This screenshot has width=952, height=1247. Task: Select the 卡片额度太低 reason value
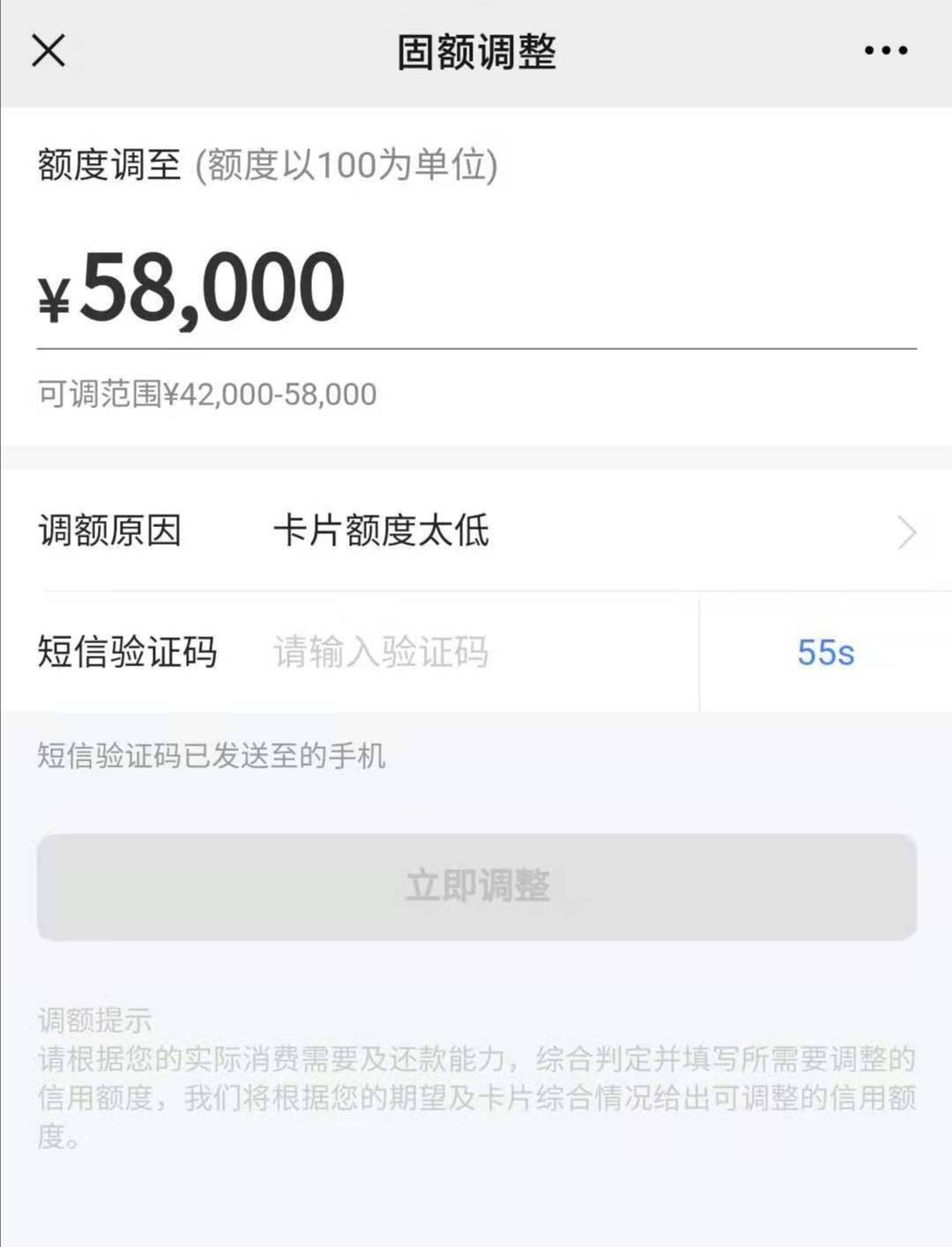pyautogui.click(x=381, y=531)
